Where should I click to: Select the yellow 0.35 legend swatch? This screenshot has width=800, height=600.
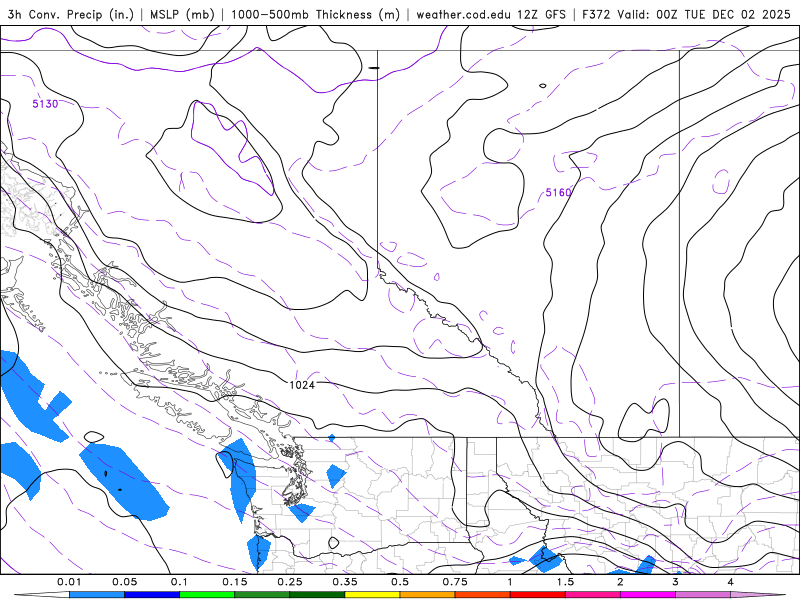click(x=372, y=595)
